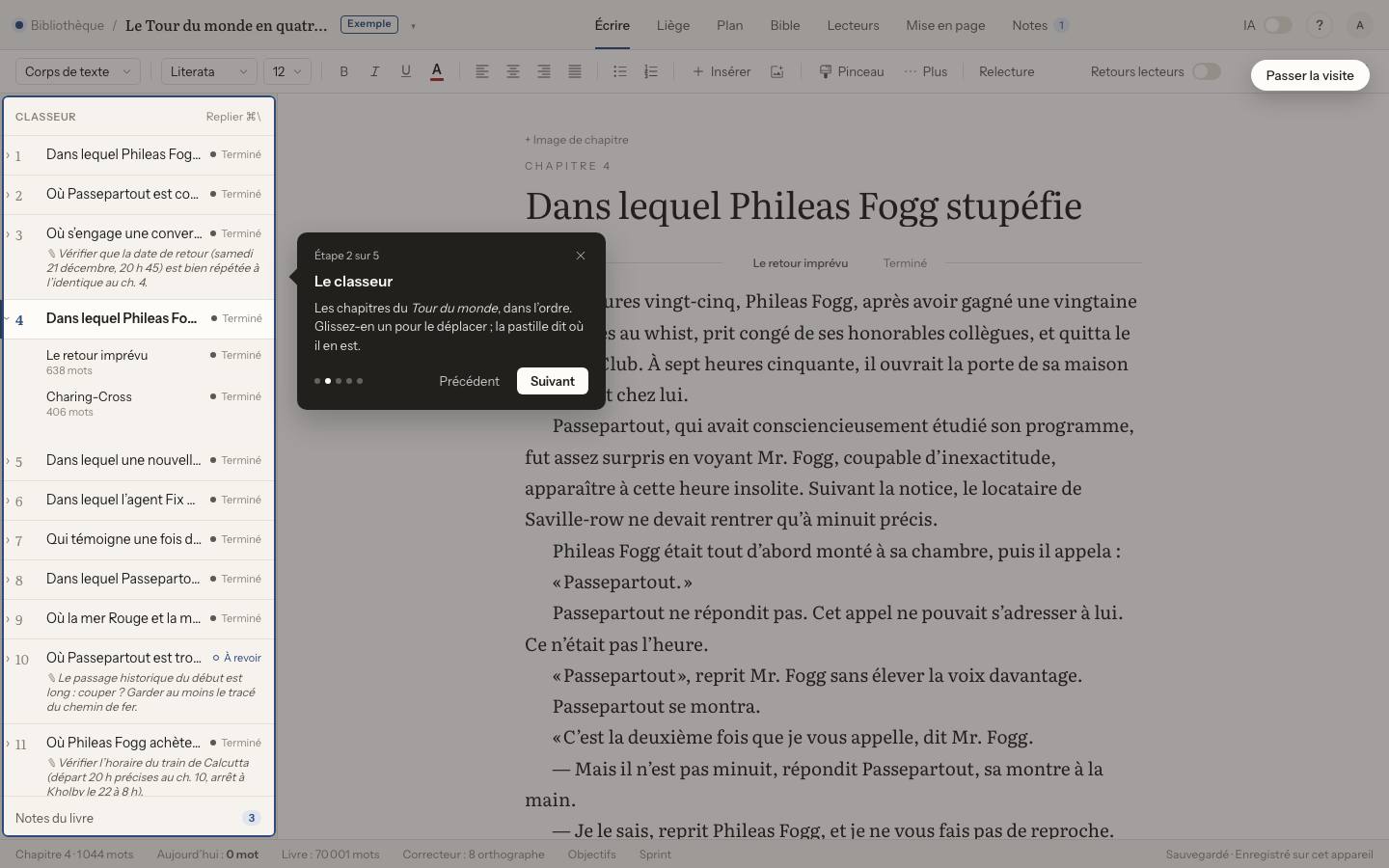Open the Bible tab
Image resolution: width=1389 pixels, height=868 pixels.
(x=785, y=25)
